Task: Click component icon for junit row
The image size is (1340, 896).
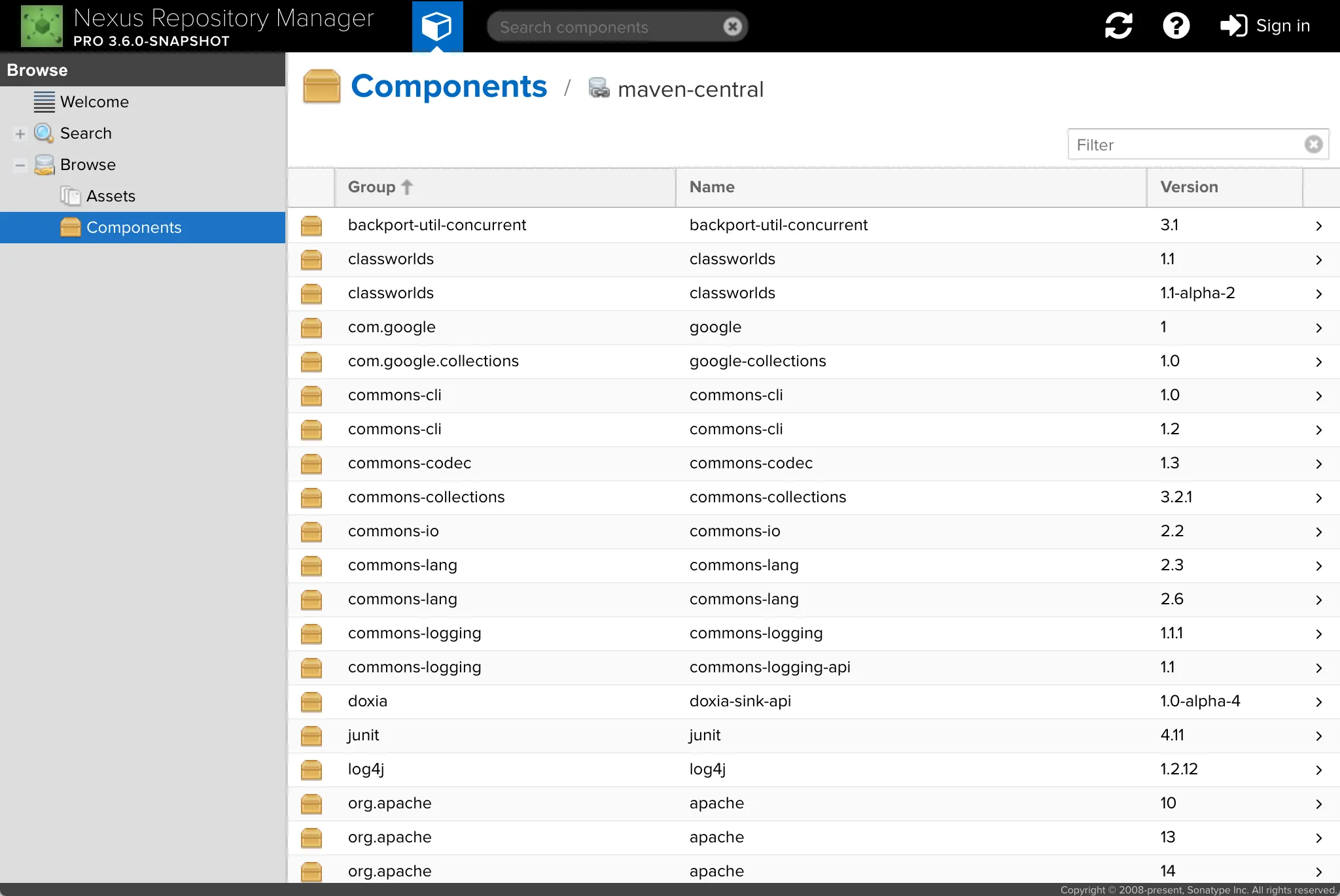Action: coord(311,736)
